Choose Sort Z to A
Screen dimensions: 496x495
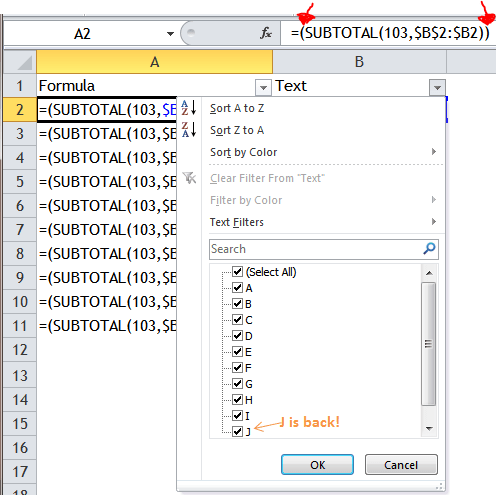pyautogui.click(x=237, y=130)
